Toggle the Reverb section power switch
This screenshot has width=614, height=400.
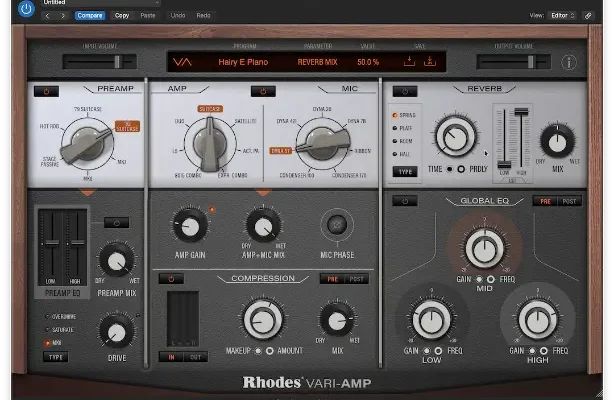[x=404, y=90]
